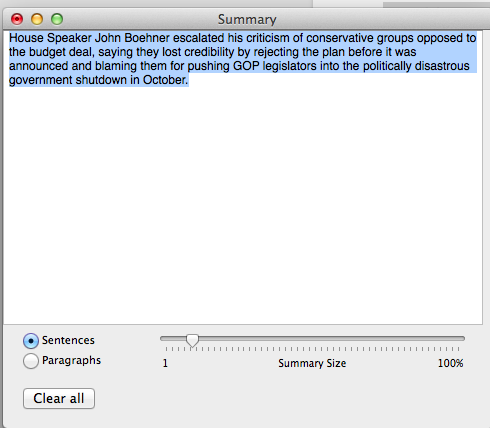Click slider track end above 100% label
Viewport: 490px width, 428px height.
461,338
